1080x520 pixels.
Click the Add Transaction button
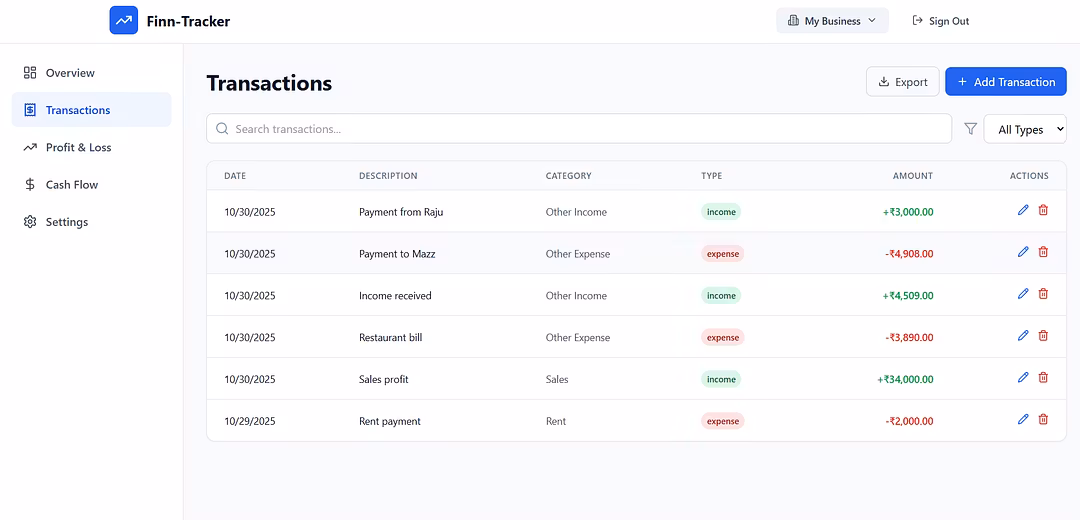pos(1005,82)
